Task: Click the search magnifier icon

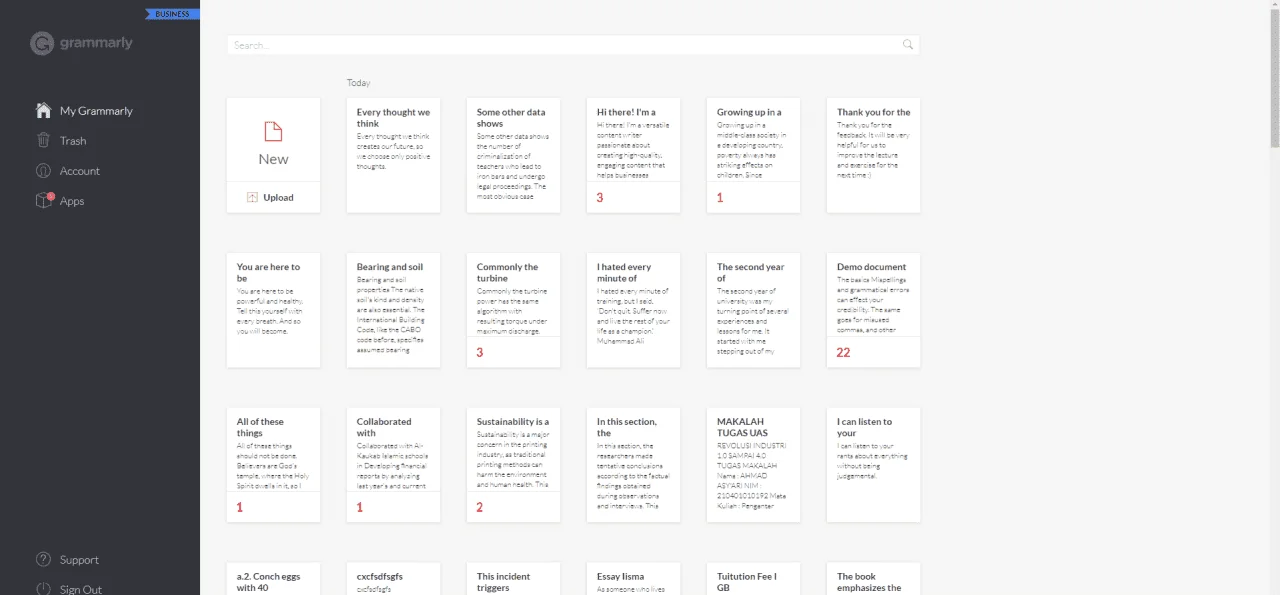Action: coord(908,45)
